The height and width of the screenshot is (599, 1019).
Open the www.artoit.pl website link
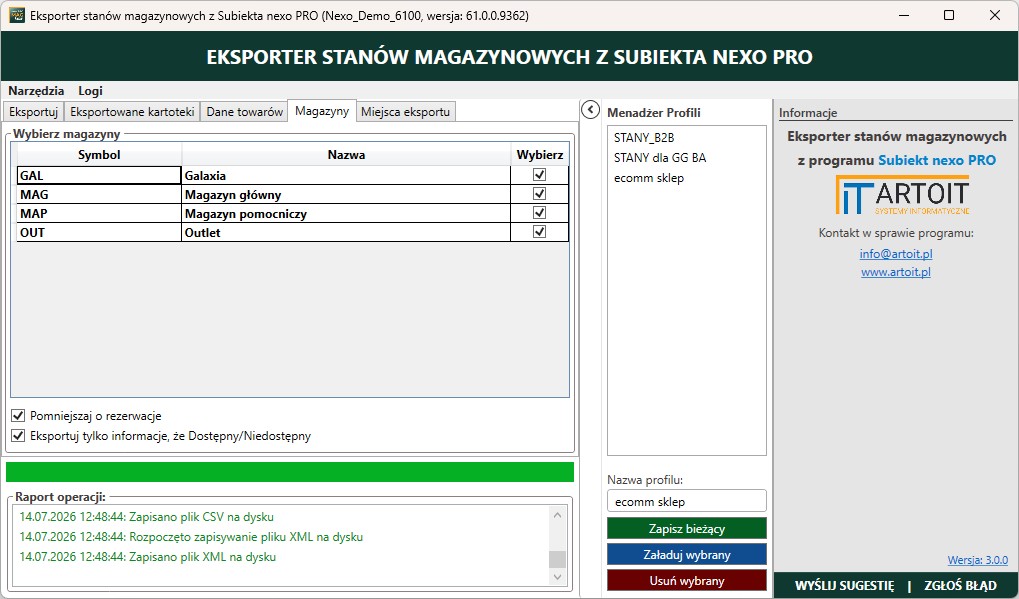896,272
